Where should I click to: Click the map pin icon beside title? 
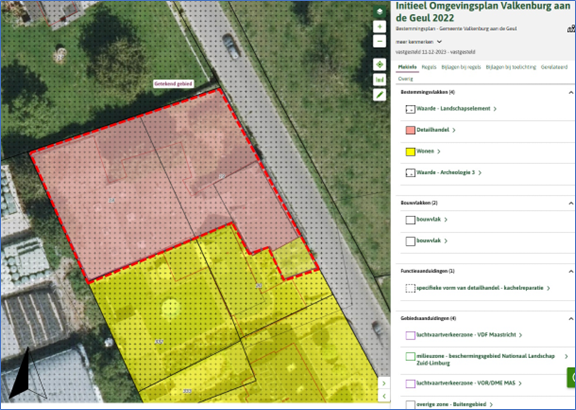pyautogui.click(x=571, y=29)
